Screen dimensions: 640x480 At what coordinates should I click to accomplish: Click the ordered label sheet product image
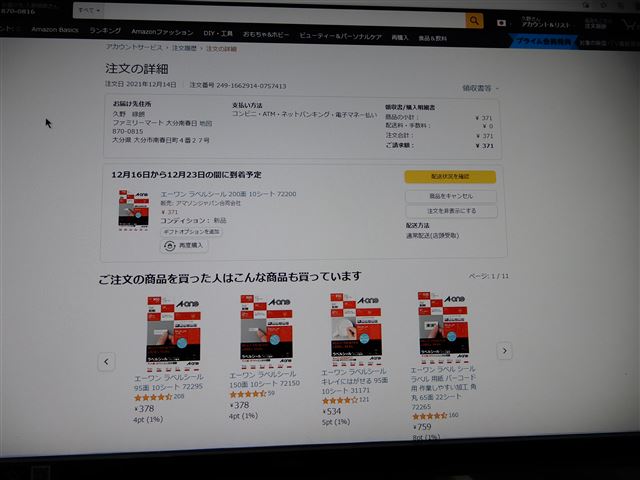[x=134, y=210]
